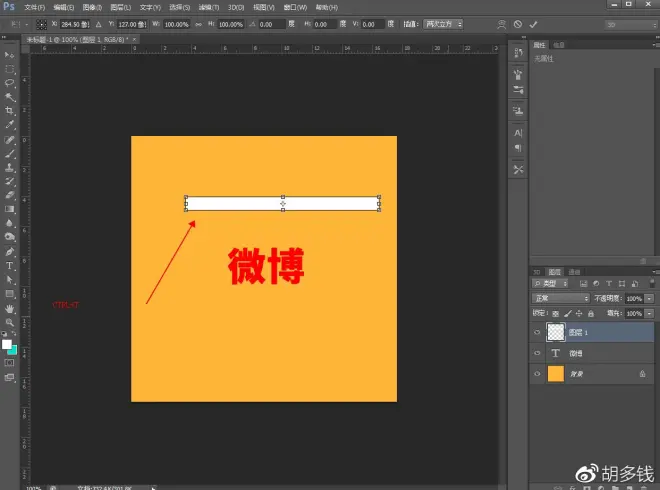Select the Healing Brush tool
660x490 pixels.
pyautogui.click(x=9, y=140)
